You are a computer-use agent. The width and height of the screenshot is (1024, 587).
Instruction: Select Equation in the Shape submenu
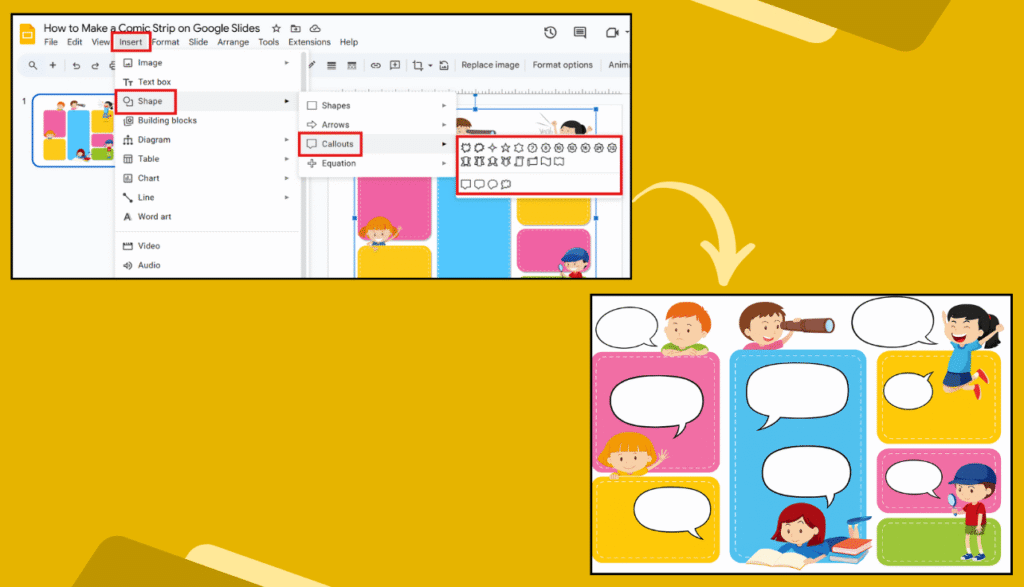coord(377,163)
